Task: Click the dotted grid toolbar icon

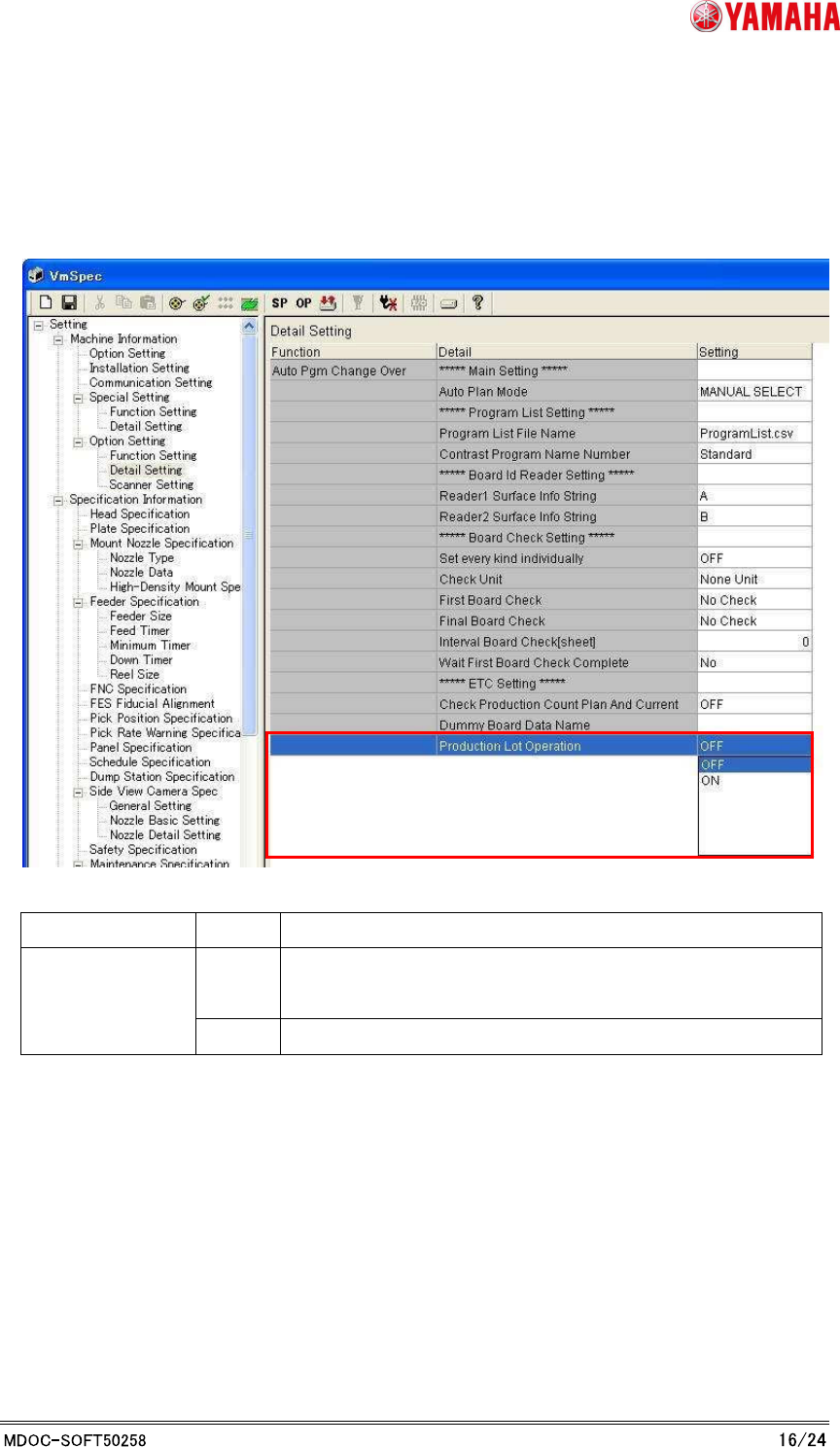Action: 226,303
